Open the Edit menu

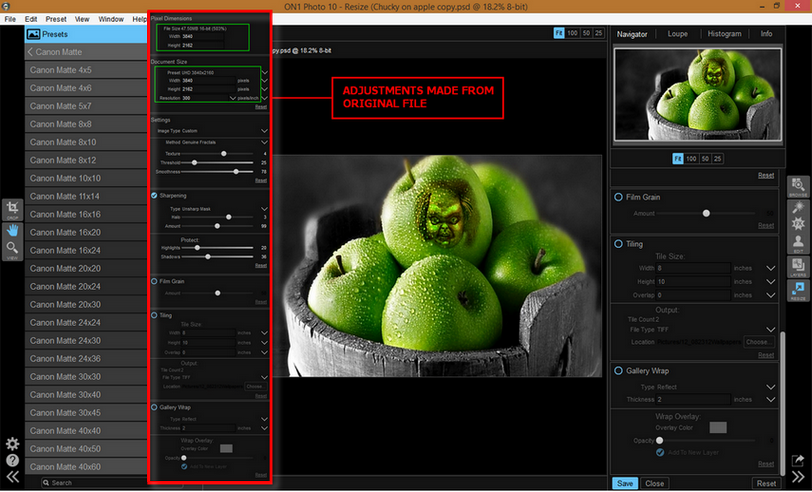pos(31,19)
